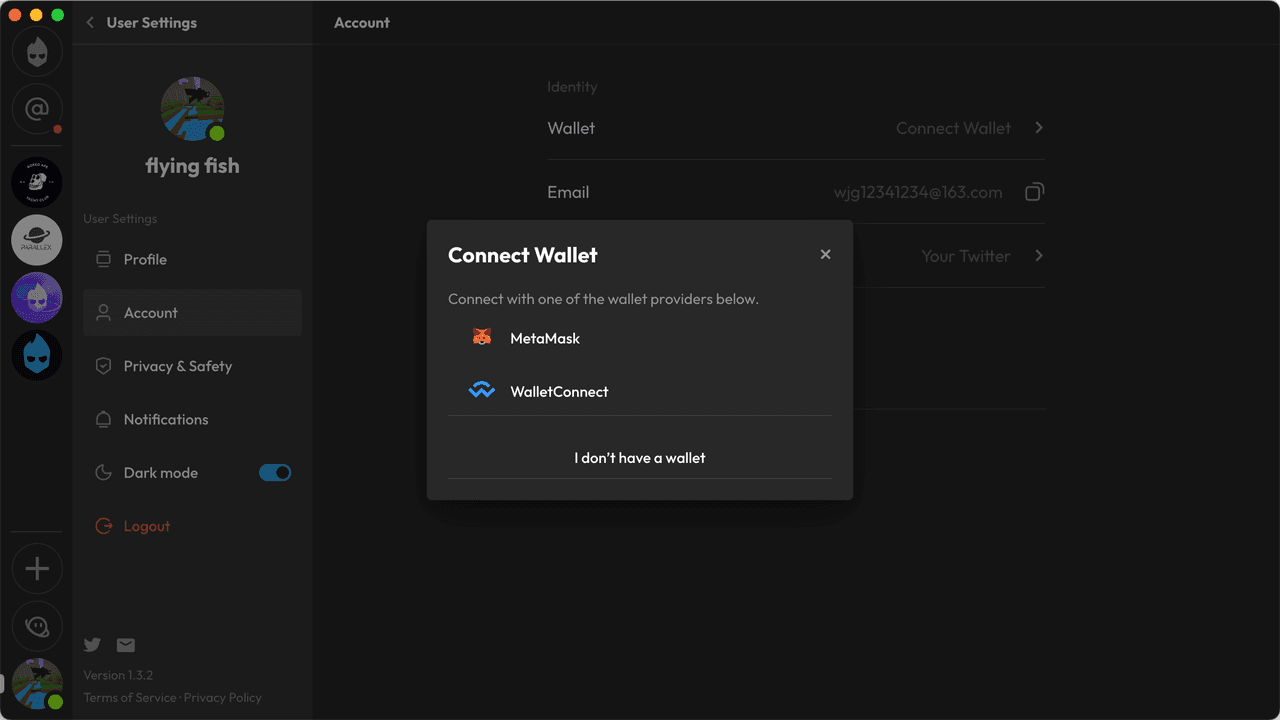This screenshot has width=1280, height=720.
Task: Go back from User Settings
Action: 90,22
